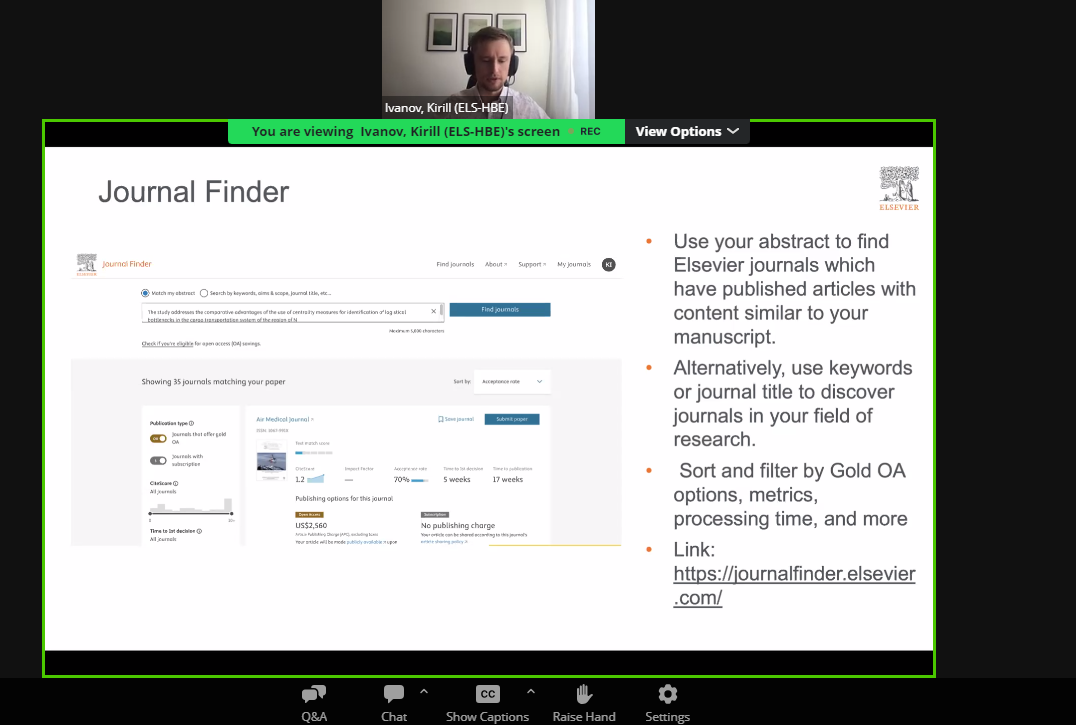1076x725 pixels.
Task: Open the View Options dropdown
Action: point(687,132)
